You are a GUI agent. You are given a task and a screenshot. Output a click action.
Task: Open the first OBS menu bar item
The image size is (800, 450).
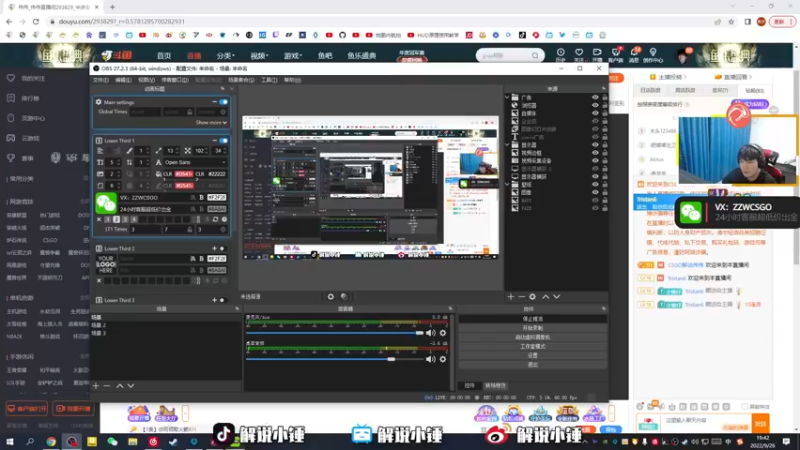(x=101, y=80)
